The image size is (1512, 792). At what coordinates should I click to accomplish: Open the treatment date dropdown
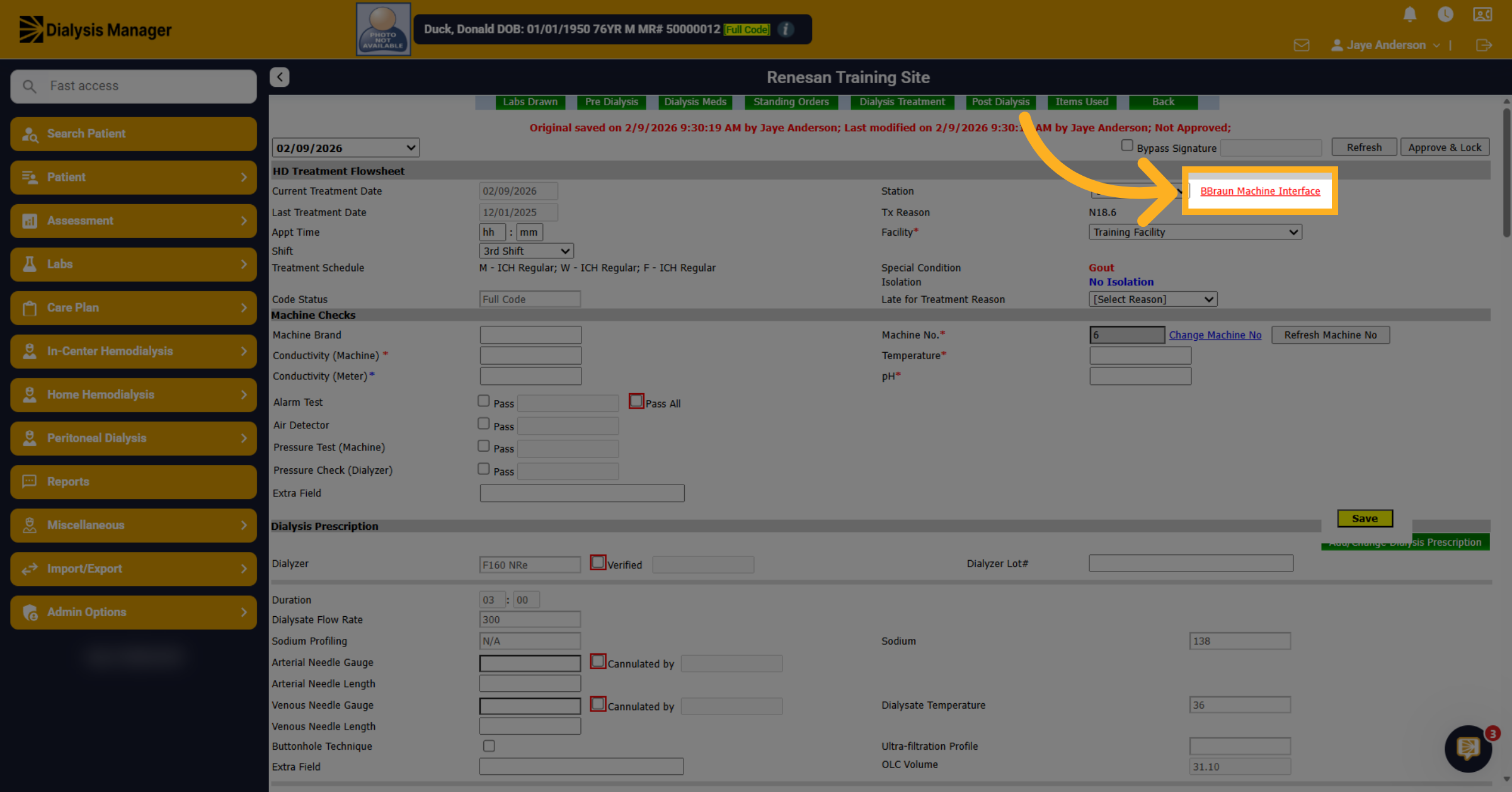pyautogui.click(x=346, y=148)
